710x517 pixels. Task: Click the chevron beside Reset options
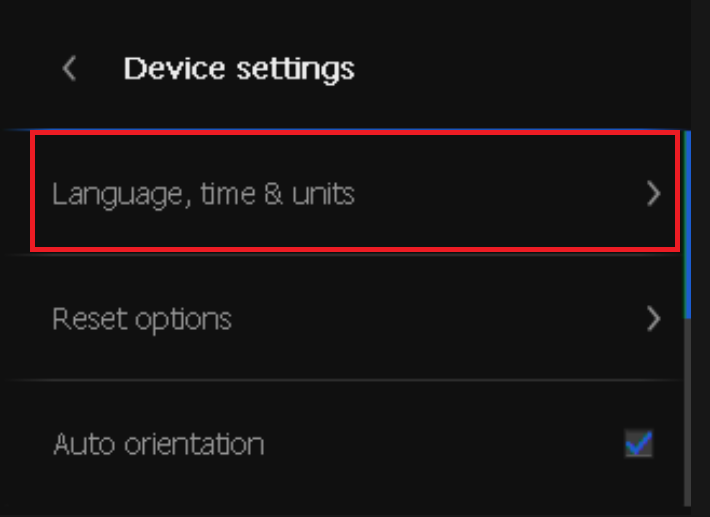tap(653, 319)
